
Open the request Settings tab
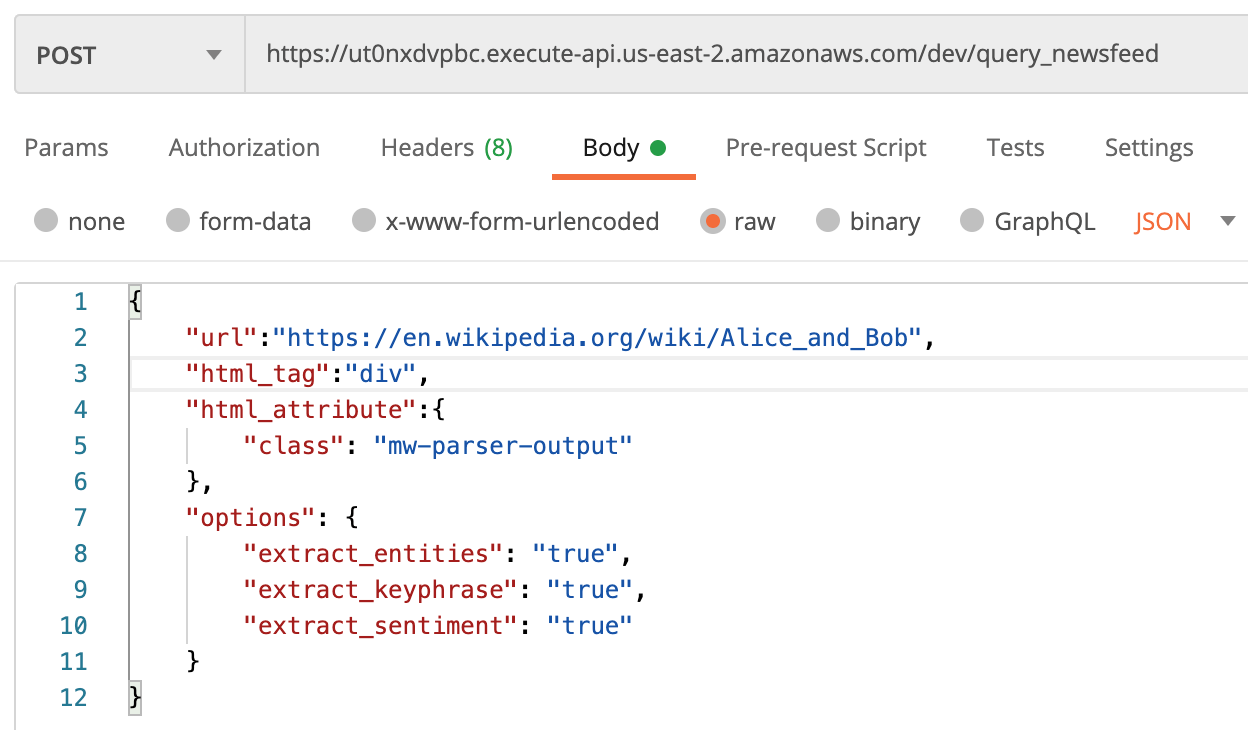click(1148, 147)
